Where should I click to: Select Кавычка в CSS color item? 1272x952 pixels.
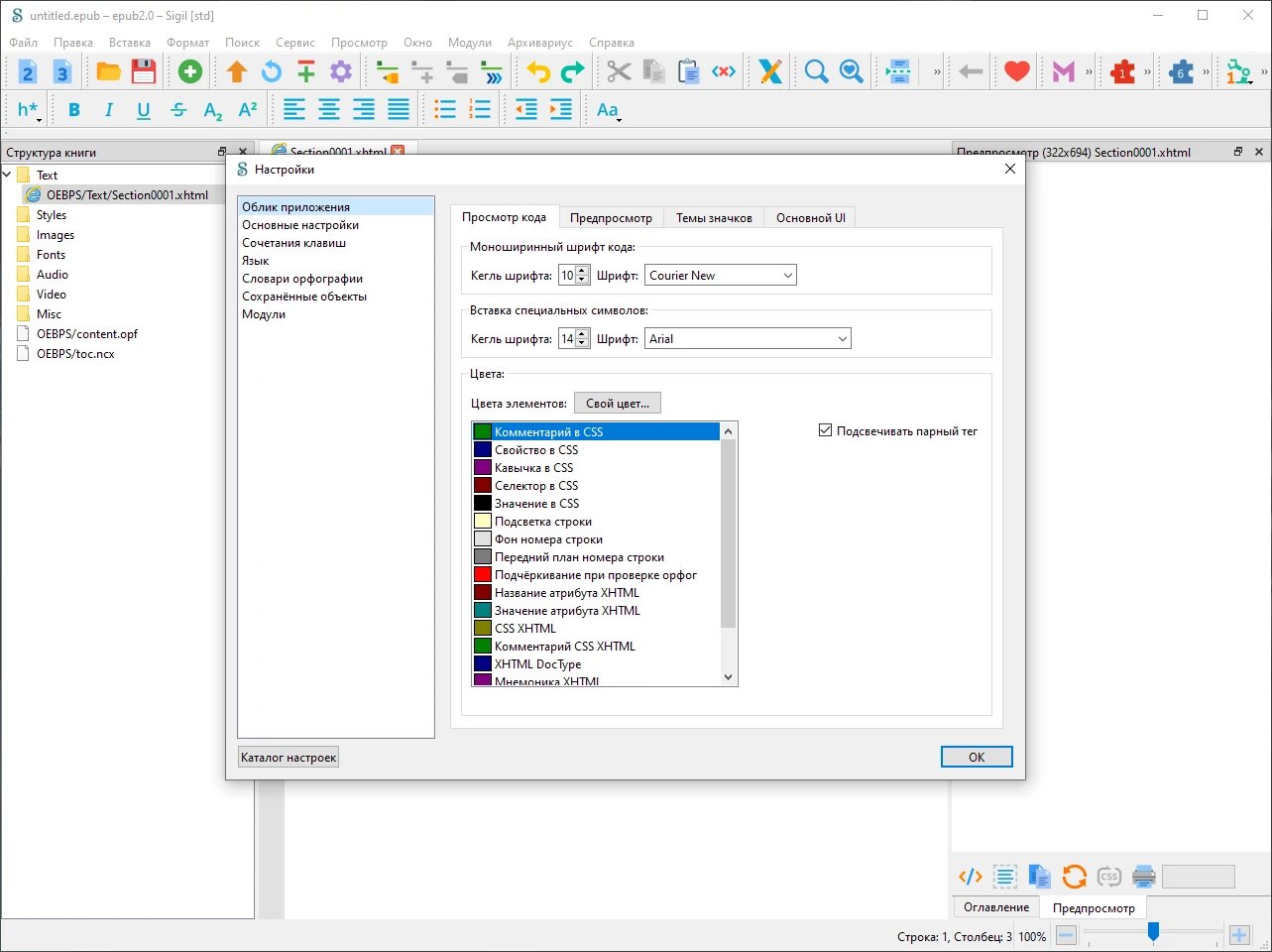(x=596, y=468)
